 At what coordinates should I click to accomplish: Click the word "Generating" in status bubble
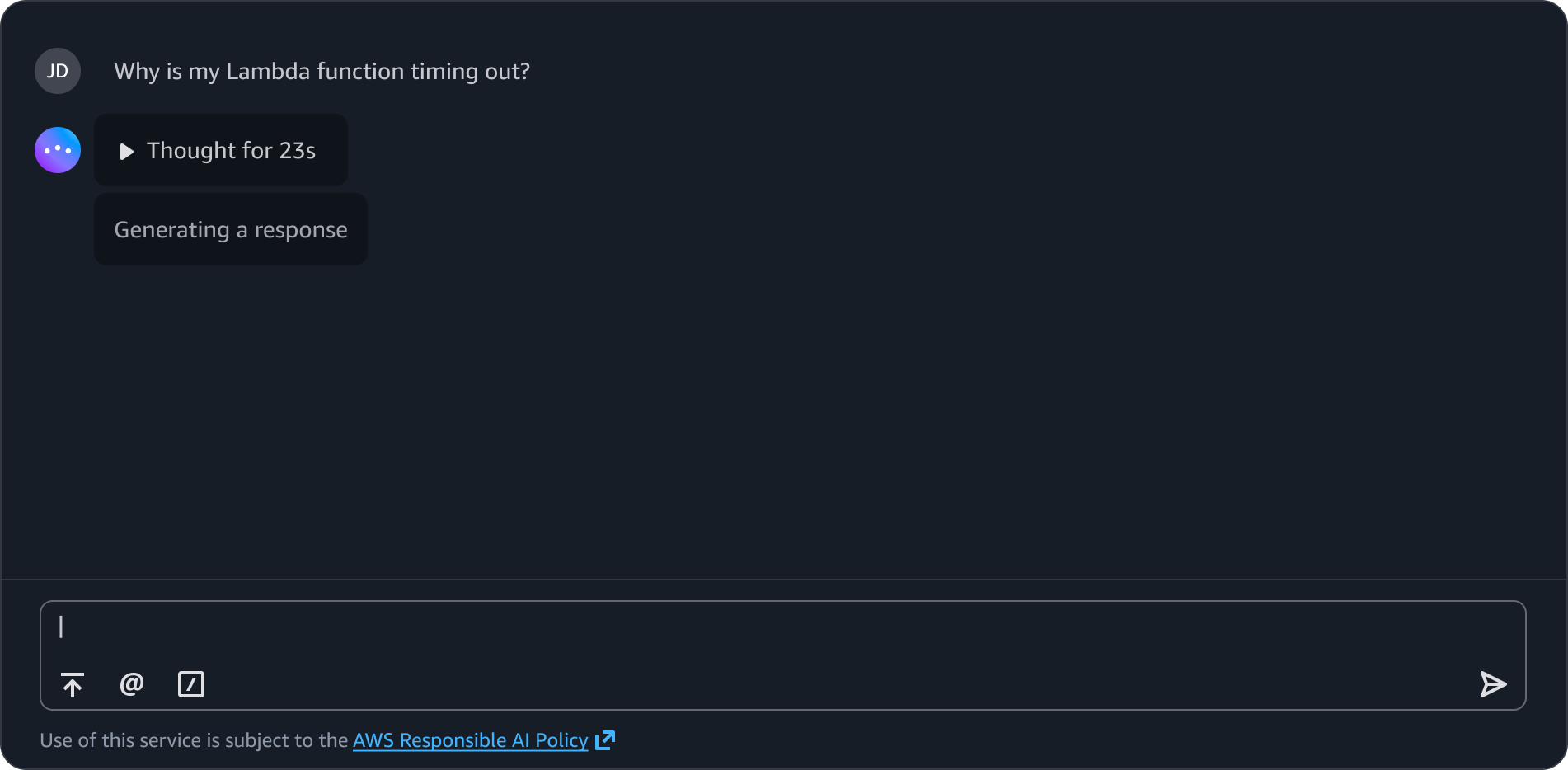tap(171, 230)
